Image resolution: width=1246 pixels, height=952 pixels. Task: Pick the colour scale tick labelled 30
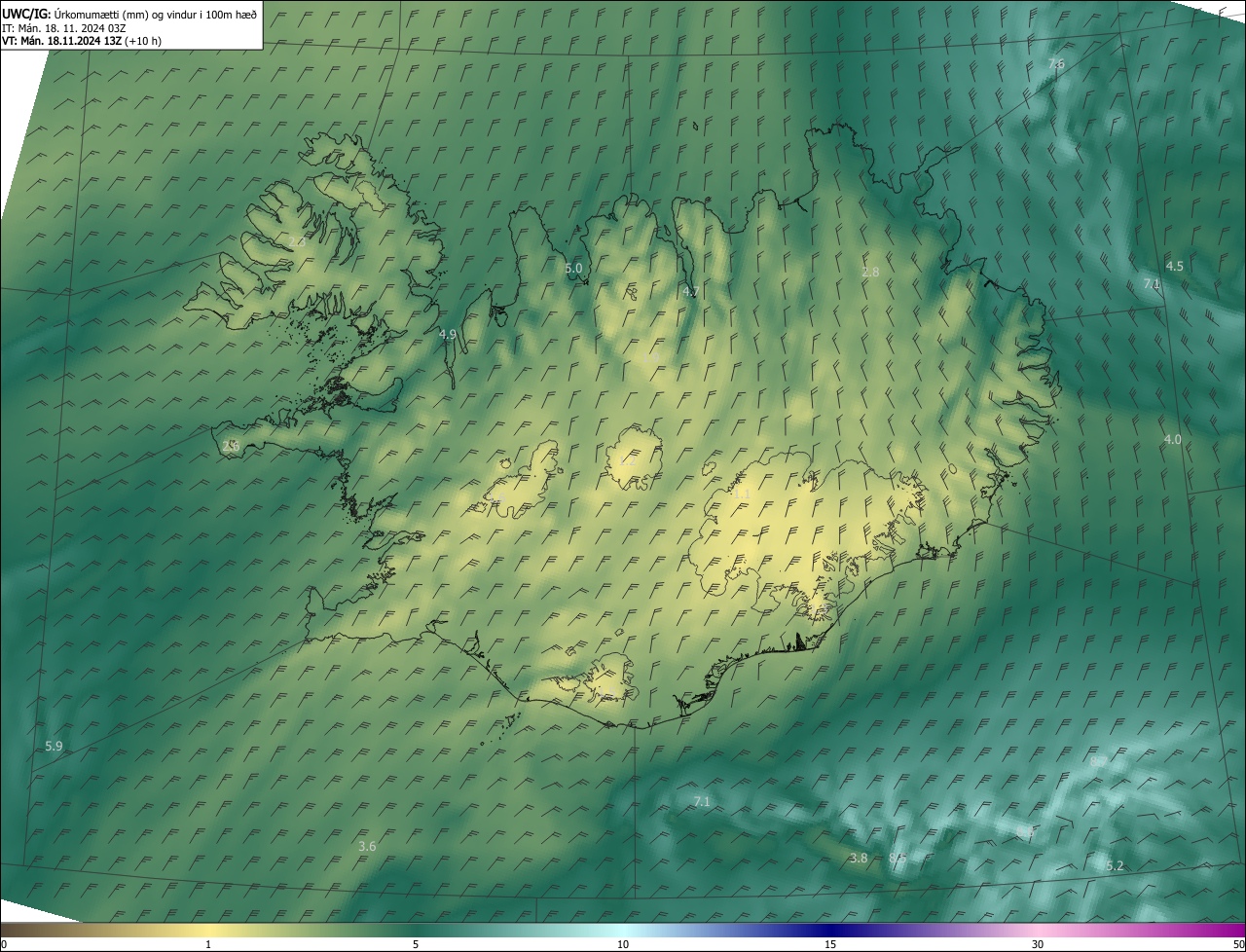pyautogui.click(x=1038, y=944)
